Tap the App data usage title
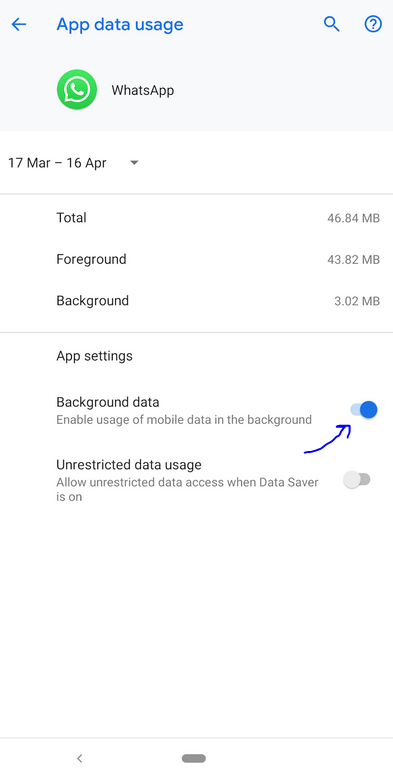Image resolution: width=393 pixels, height=779 pixels. click(x=120, y=24)
